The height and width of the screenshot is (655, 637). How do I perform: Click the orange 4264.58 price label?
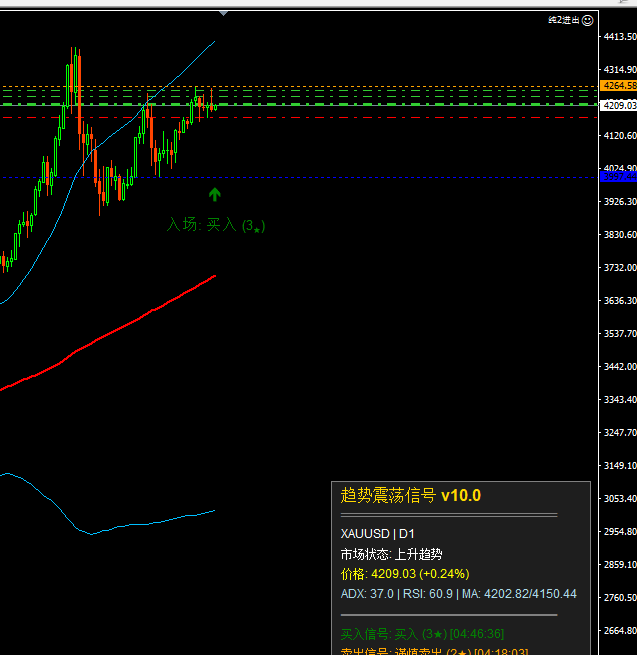(x=618, y=86)
